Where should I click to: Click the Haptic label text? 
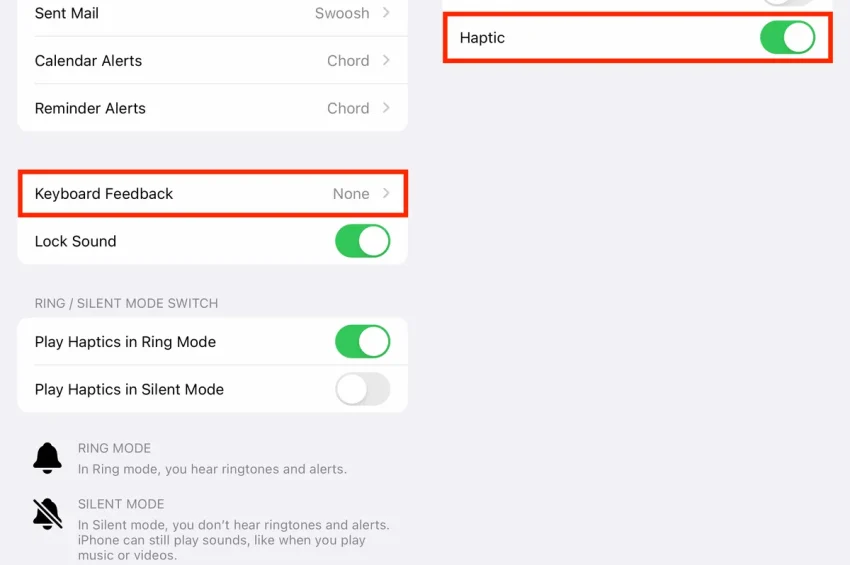[x=482, y=38]
